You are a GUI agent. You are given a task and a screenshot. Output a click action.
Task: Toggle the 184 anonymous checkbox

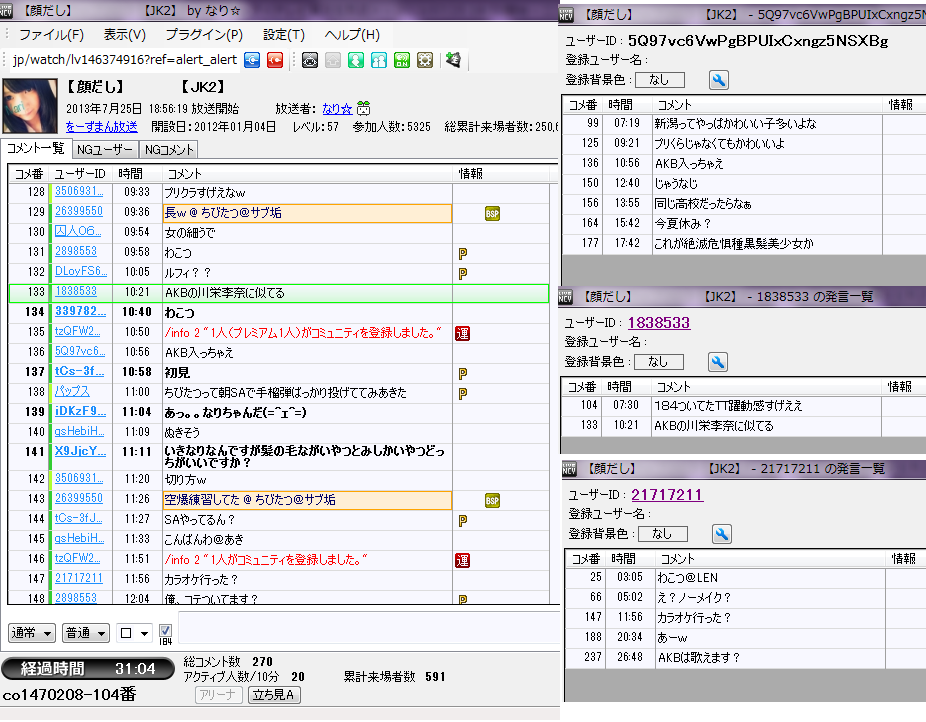click(166, 631)
